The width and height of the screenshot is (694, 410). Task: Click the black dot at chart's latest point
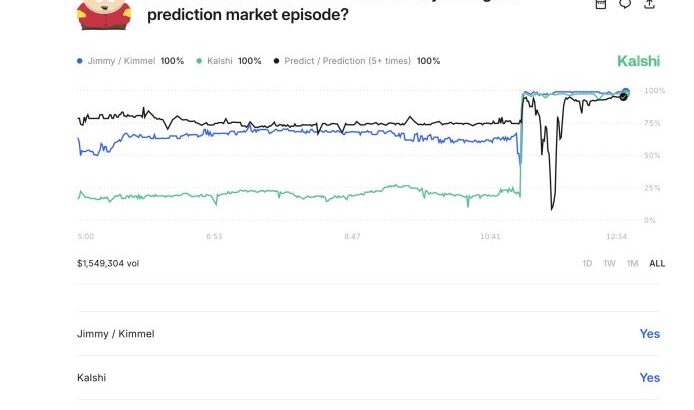click(624, 96)
